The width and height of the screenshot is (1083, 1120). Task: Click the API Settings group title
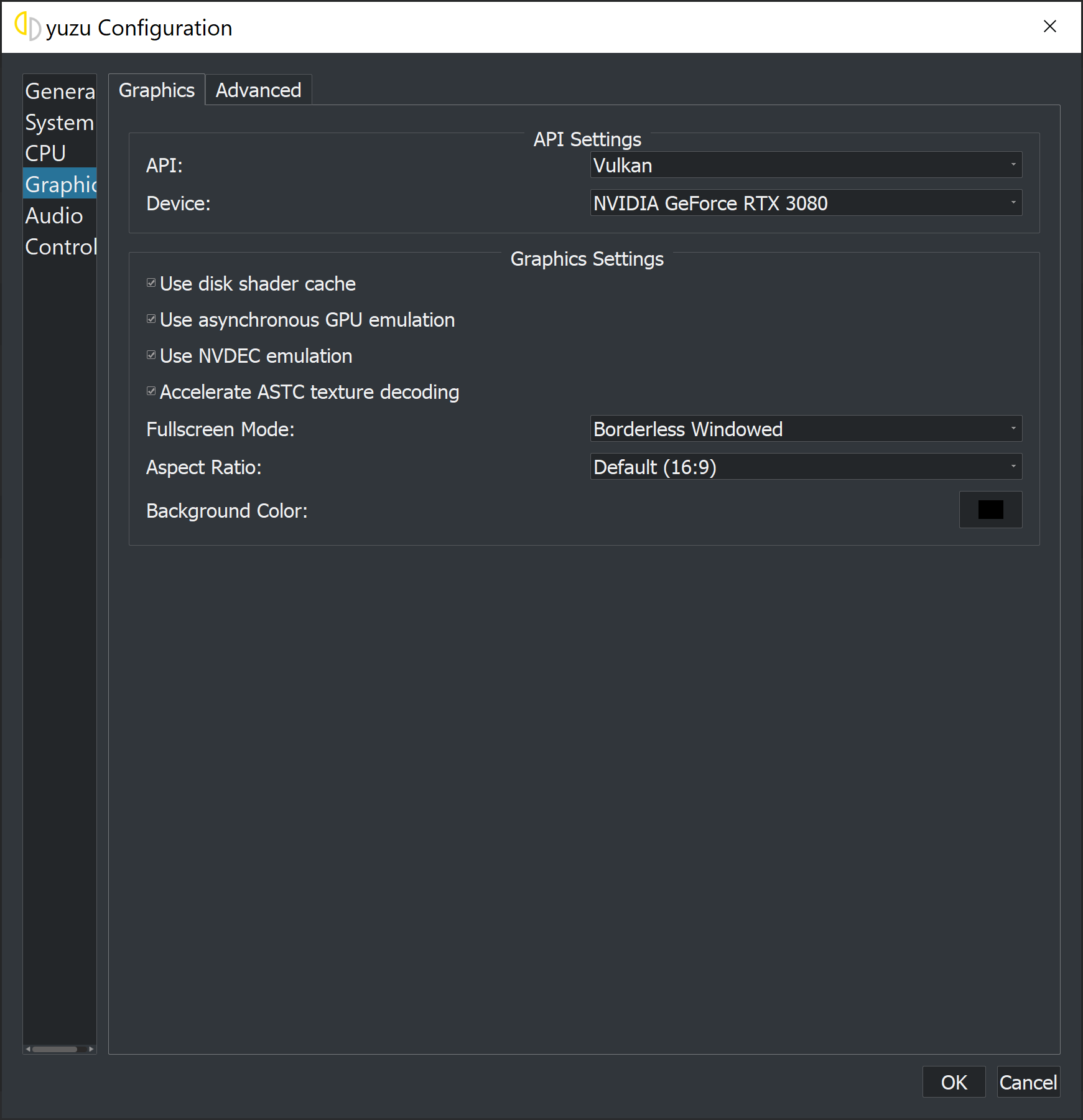[x=587, y=139]
